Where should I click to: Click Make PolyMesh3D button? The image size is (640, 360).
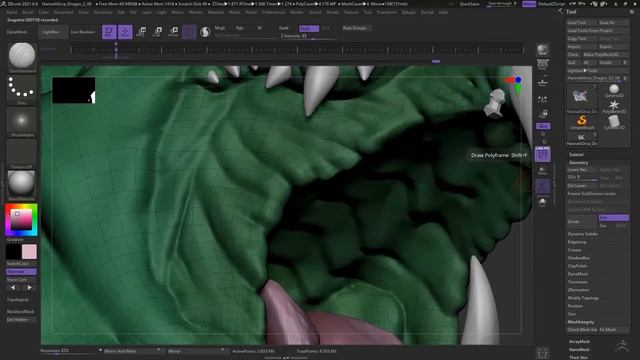606,55
